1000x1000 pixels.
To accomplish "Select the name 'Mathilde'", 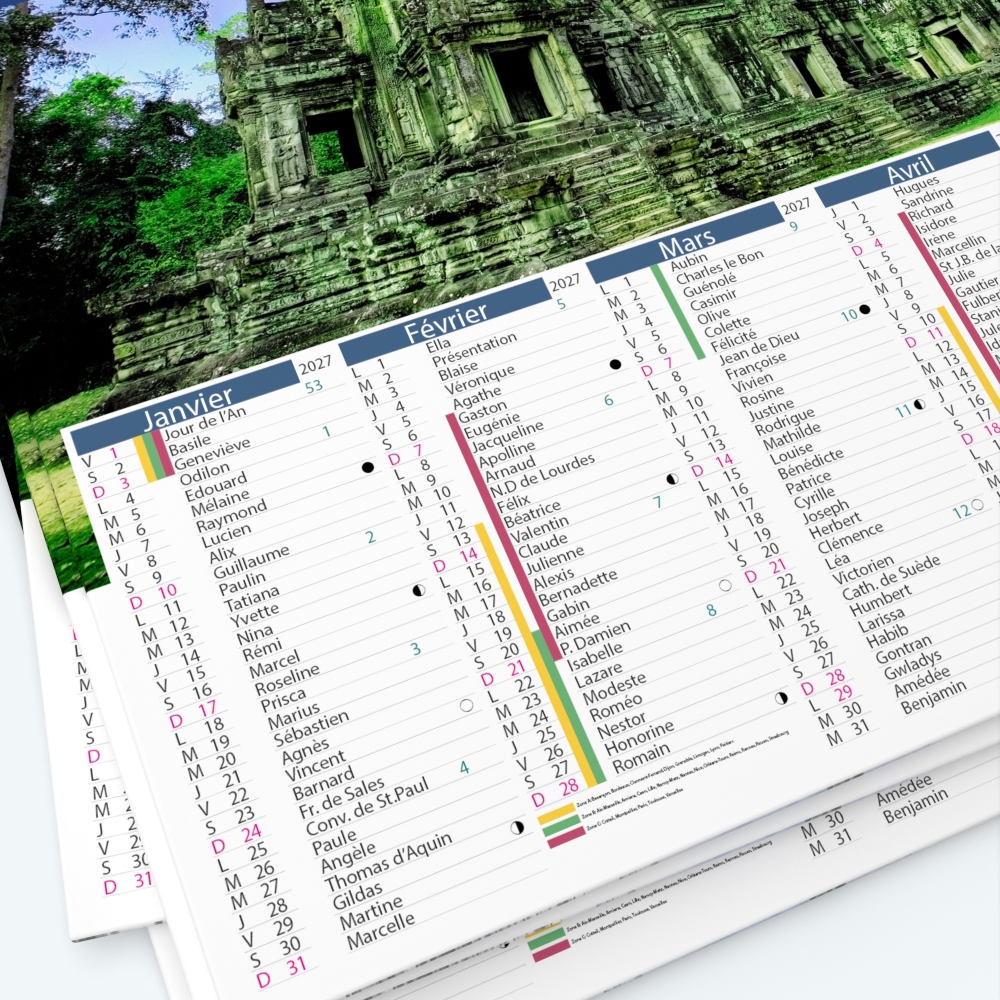I will click(791, 438).
